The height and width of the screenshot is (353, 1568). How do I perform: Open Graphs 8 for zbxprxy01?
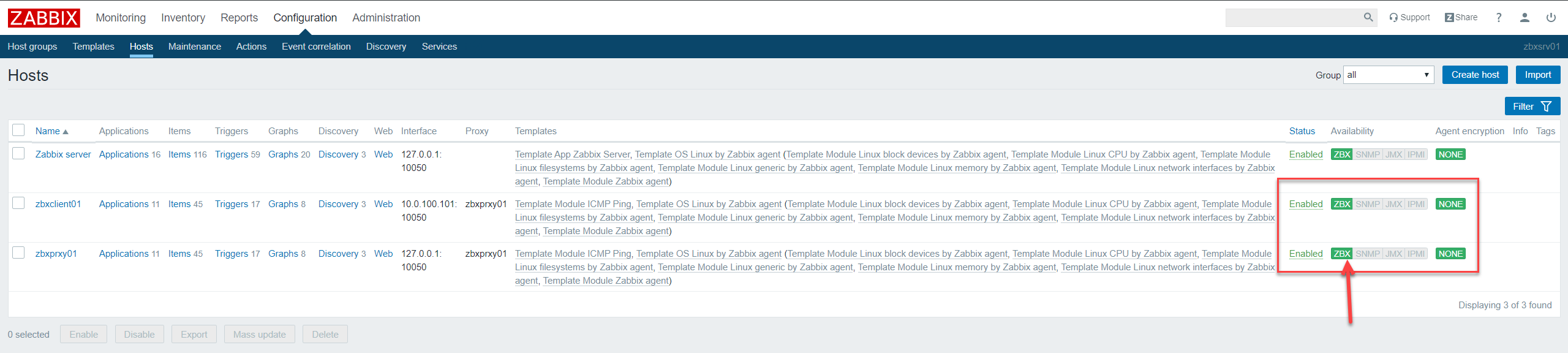[x=283, y=254]
